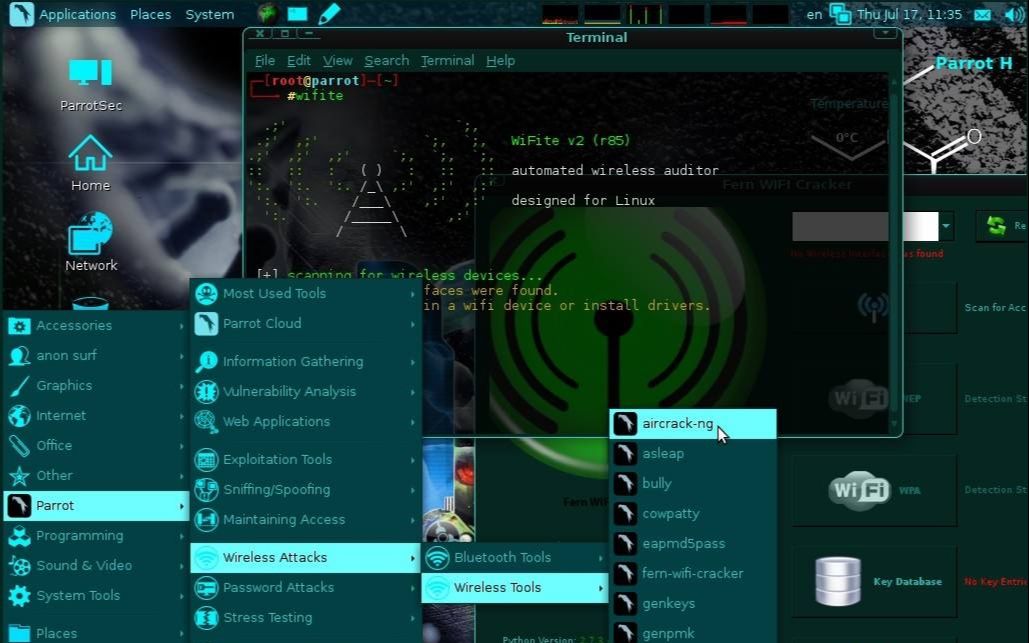Open the Applications menu in the top panel

[x=77, y=14]
